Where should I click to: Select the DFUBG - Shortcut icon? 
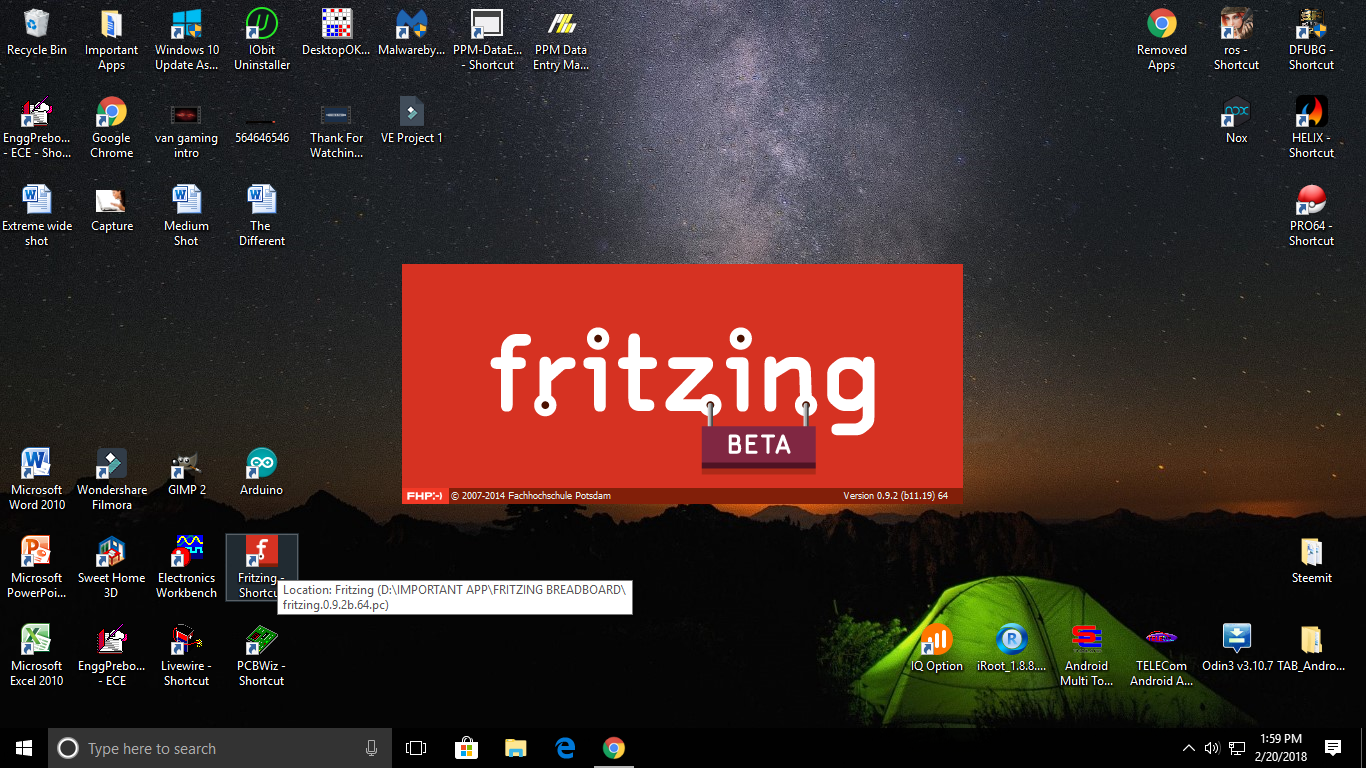click(x=1311, y=40)
